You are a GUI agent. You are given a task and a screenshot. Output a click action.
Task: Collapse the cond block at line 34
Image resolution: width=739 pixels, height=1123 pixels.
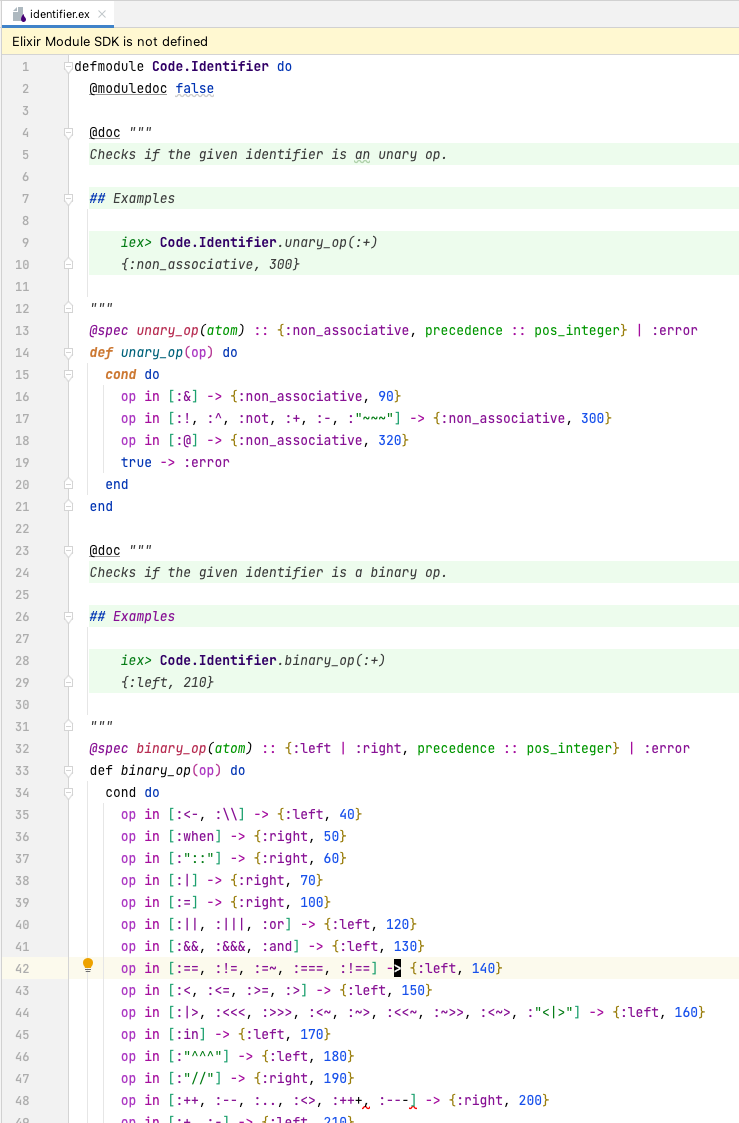point(69,793)
